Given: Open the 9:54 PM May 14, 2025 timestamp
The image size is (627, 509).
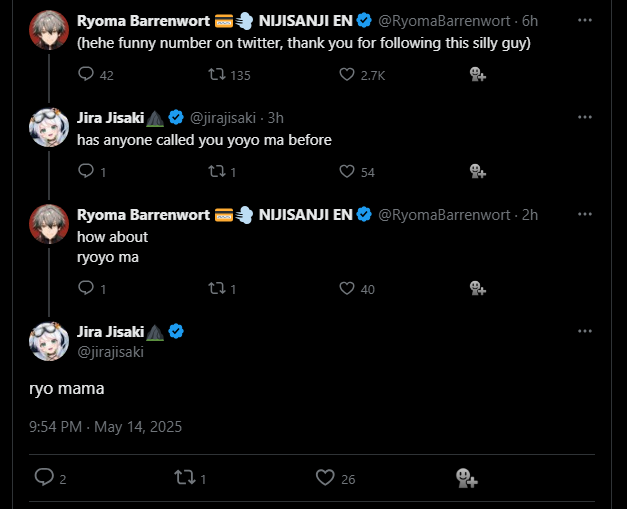Looking at the screenshot, I should click(105, 427).
